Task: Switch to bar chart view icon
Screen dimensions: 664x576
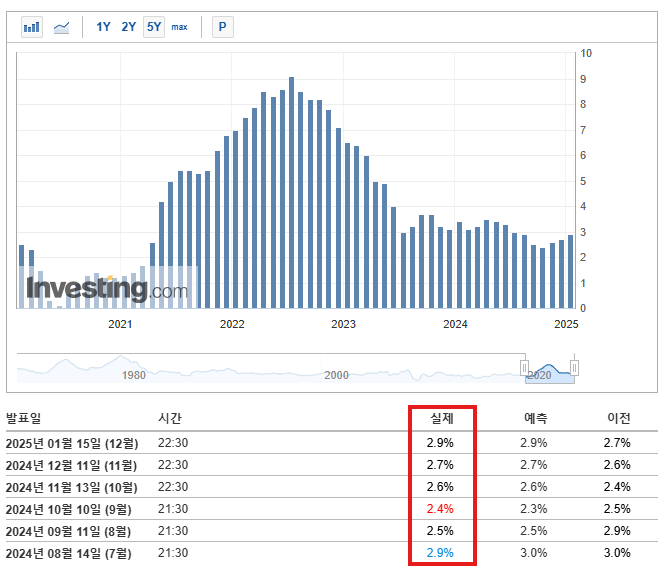Action: point(32,27)
